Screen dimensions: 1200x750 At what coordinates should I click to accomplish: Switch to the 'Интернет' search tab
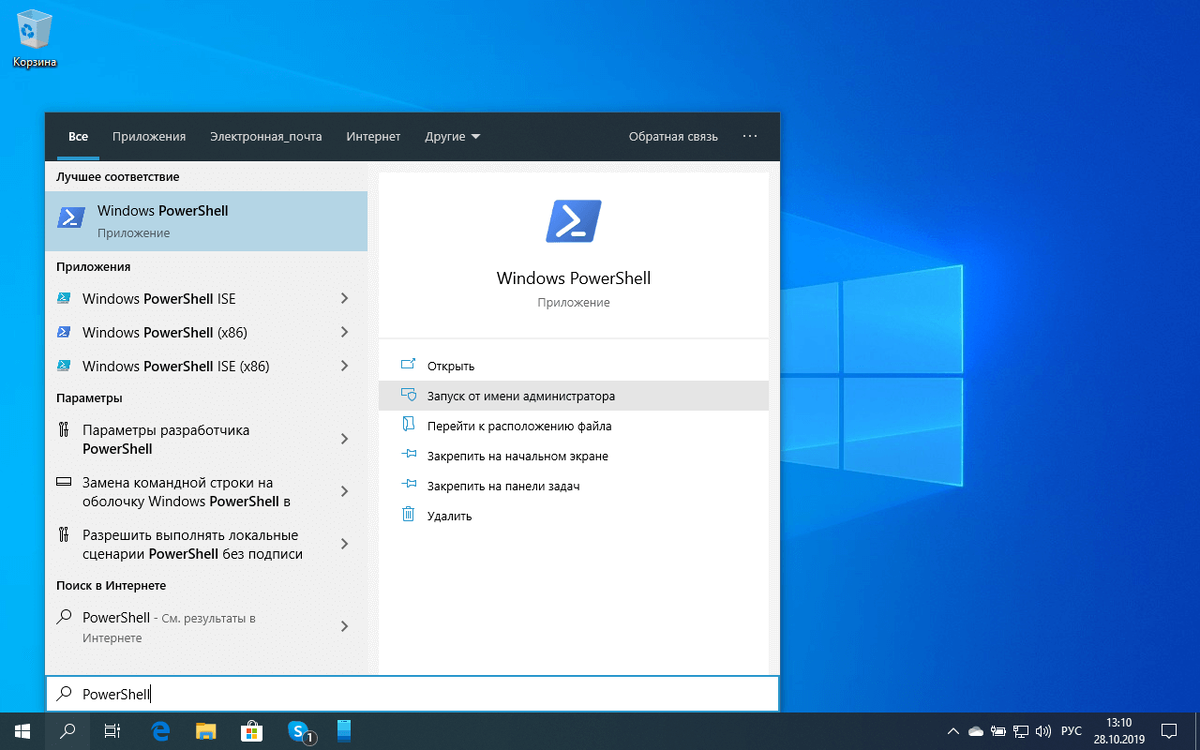[373, 136]
